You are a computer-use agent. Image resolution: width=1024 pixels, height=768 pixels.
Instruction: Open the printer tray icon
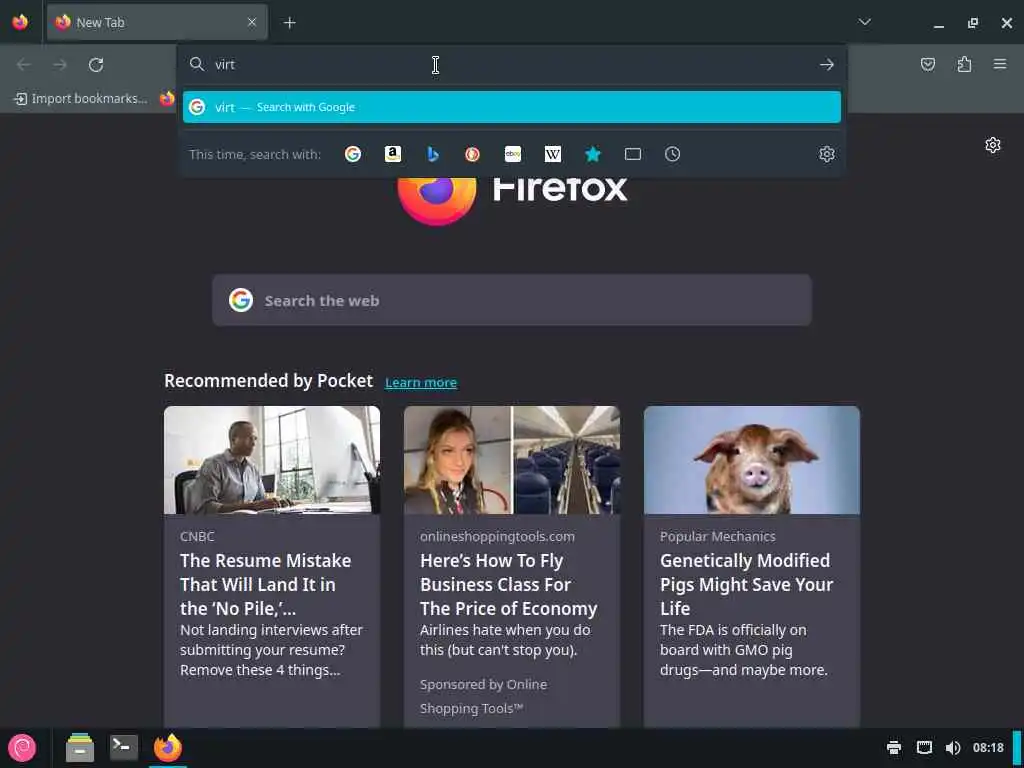pyautogui.click(x=894, y=748)
